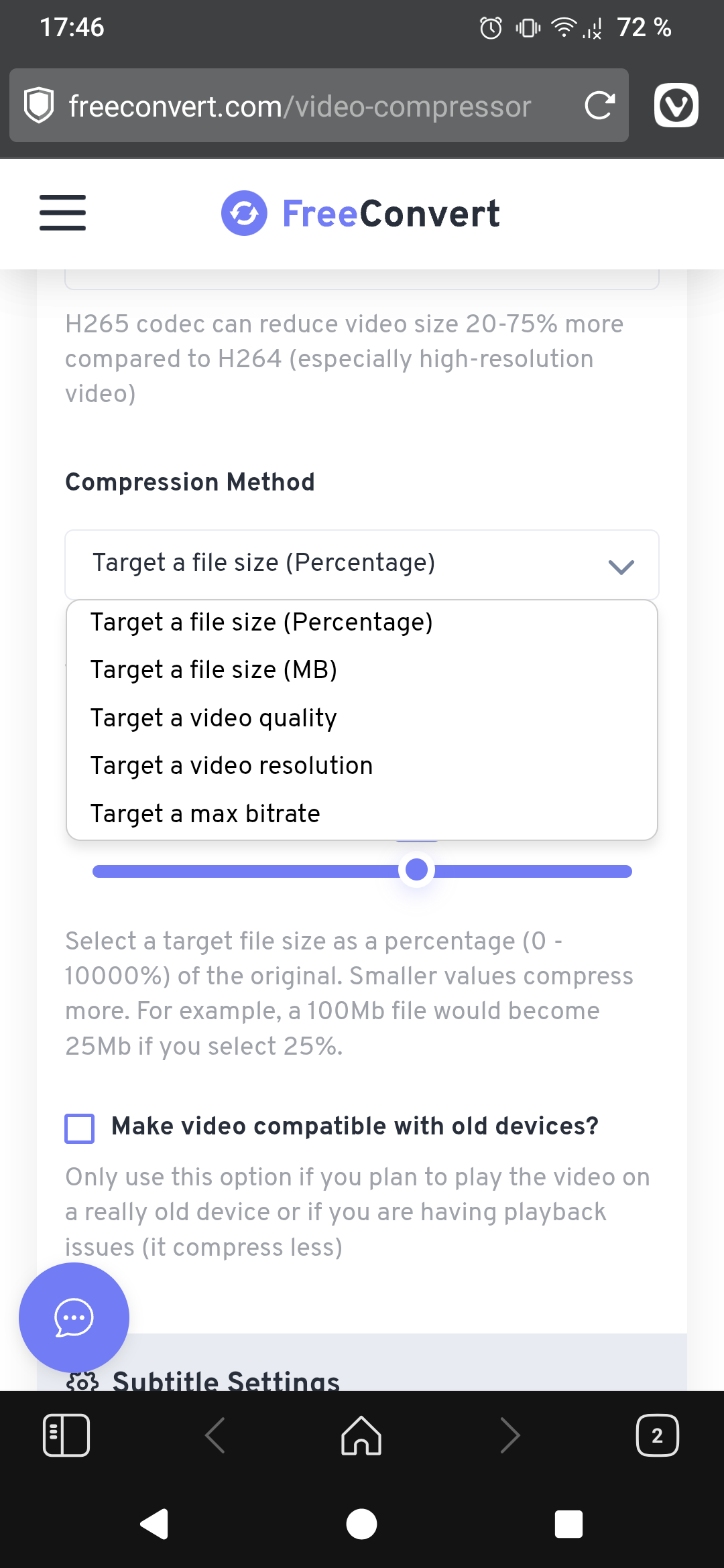The width and height of the screenshot is (724, 1568).
Task: Click the Compression Method chevron arrow
Action: click(x=621, y=567)
